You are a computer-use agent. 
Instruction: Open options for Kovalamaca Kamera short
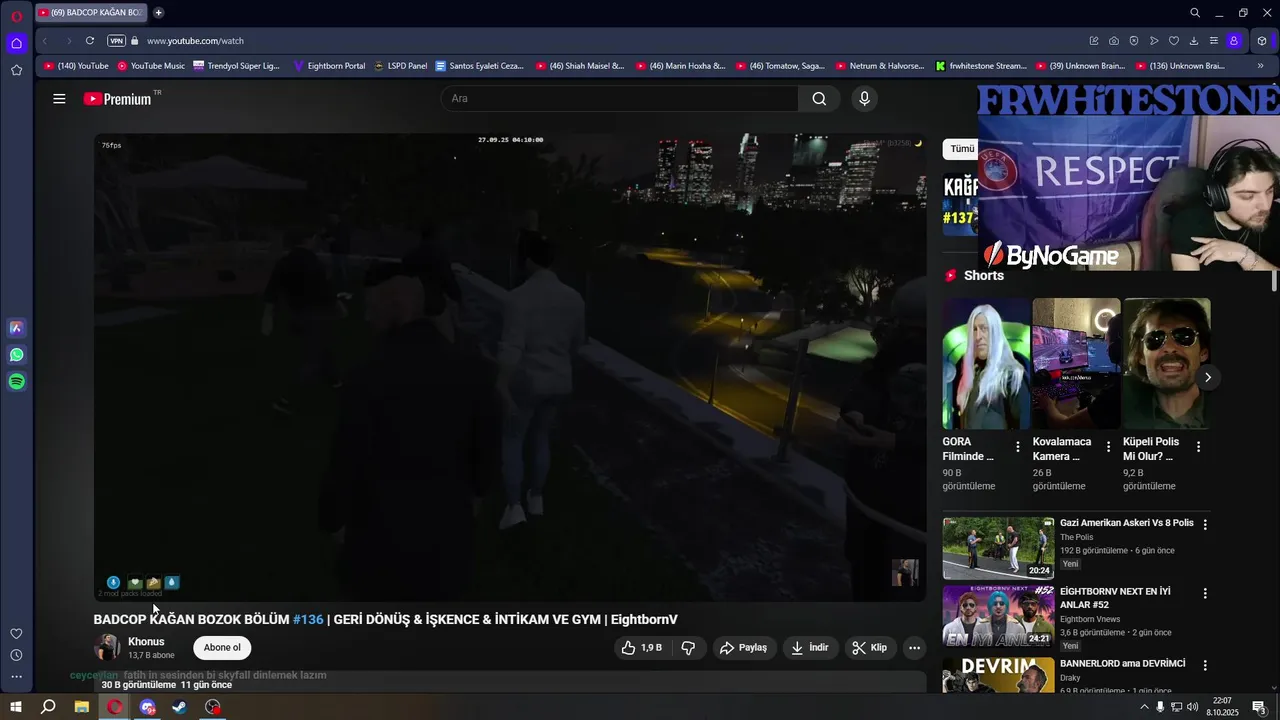(1108, 447)
